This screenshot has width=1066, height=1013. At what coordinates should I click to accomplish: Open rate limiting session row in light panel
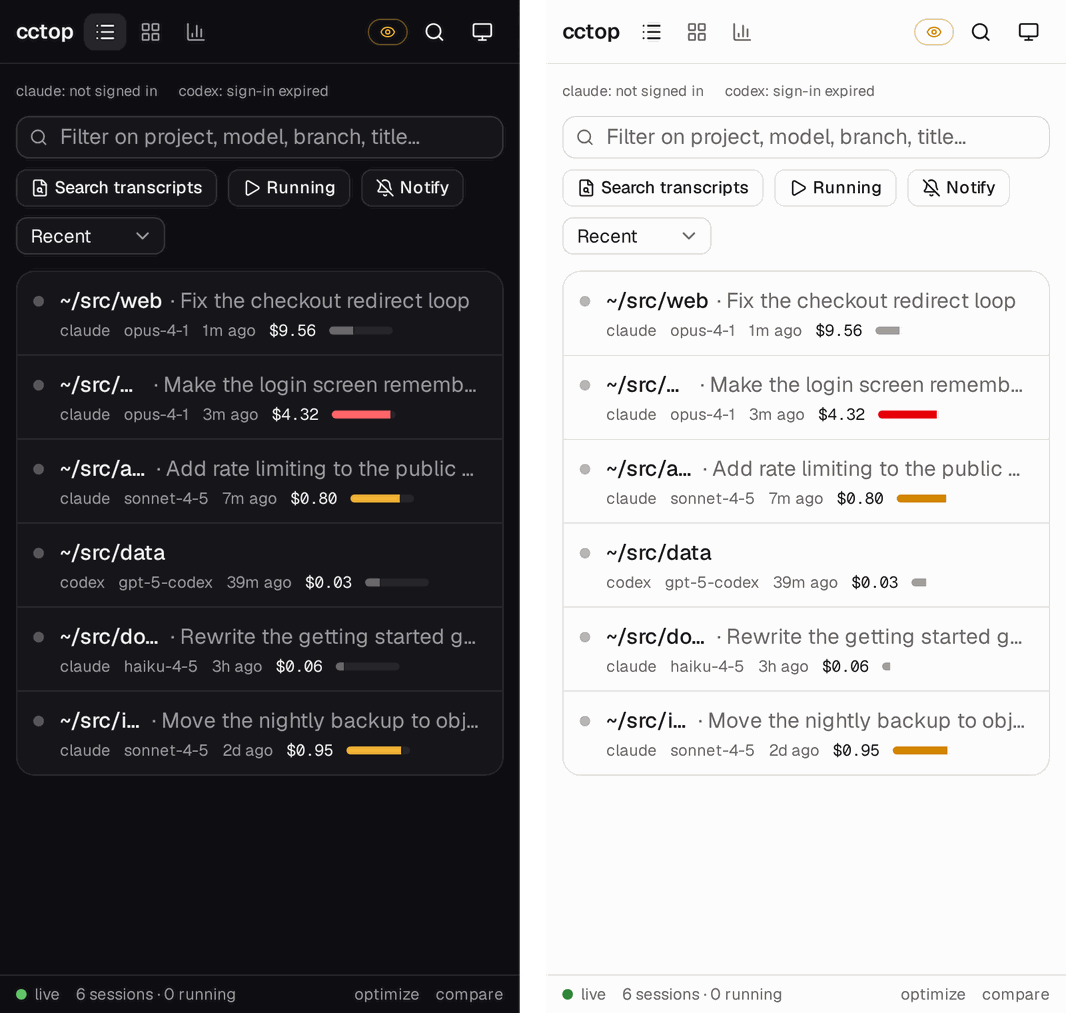click(x=806, y=481)
